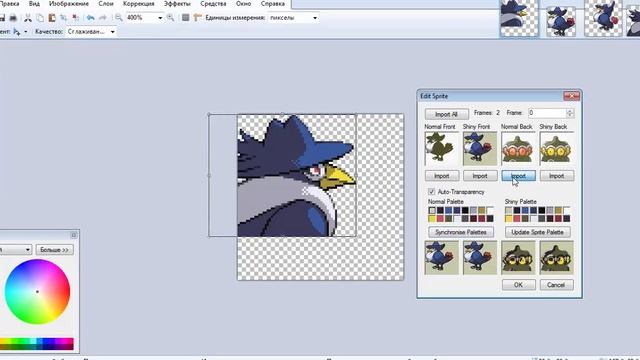Click the rainbow hue strip below the wheel
640x360 pixels.
pyautogui.click(x=37, y=343)
